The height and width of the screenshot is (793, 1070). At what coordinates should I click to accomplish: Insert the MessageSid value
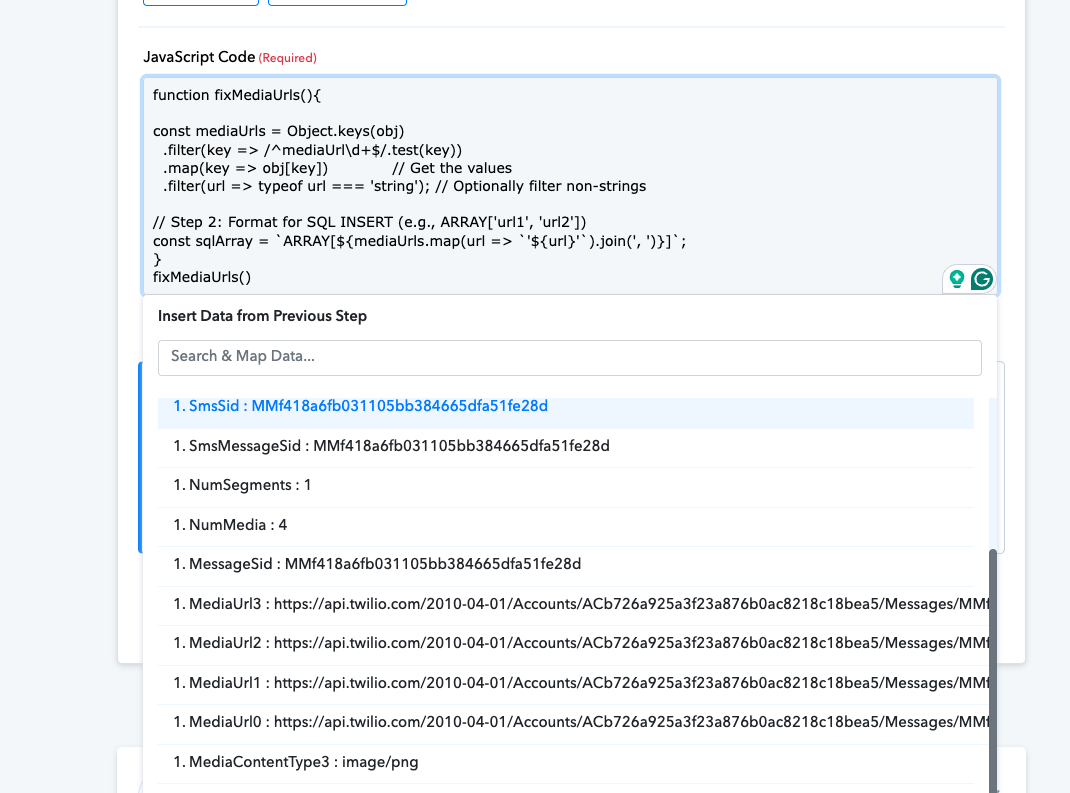566,565
